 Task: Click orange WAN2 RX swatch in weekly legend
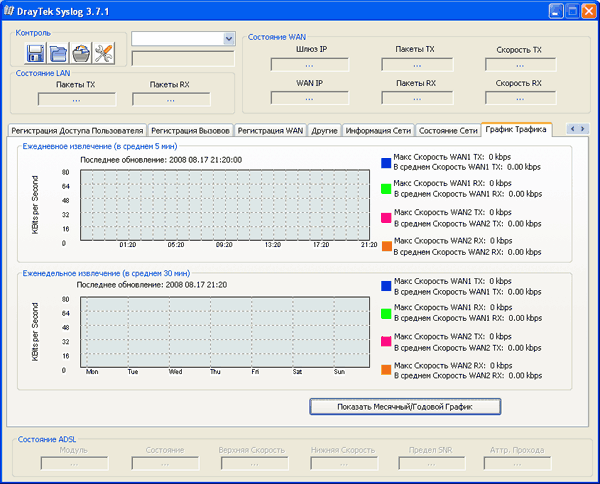point(386,370)
